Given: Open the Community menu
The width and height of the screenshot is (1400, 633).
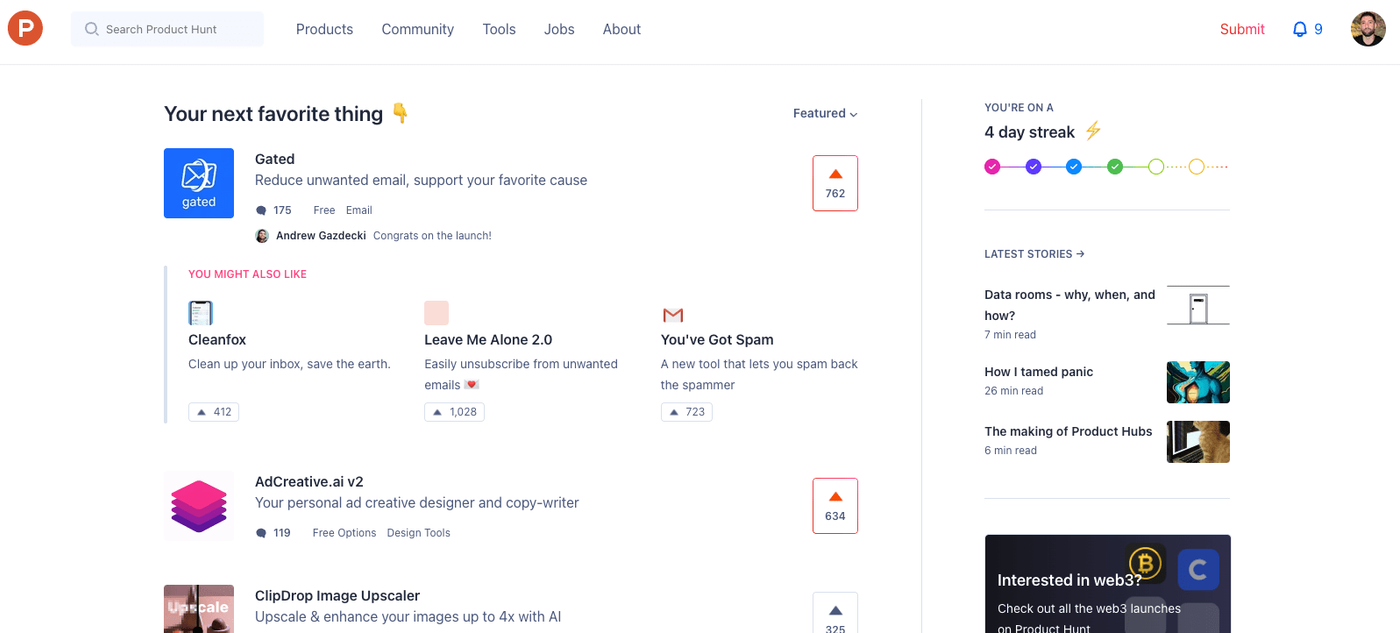Looking at the screenshot, I should 418,29.
